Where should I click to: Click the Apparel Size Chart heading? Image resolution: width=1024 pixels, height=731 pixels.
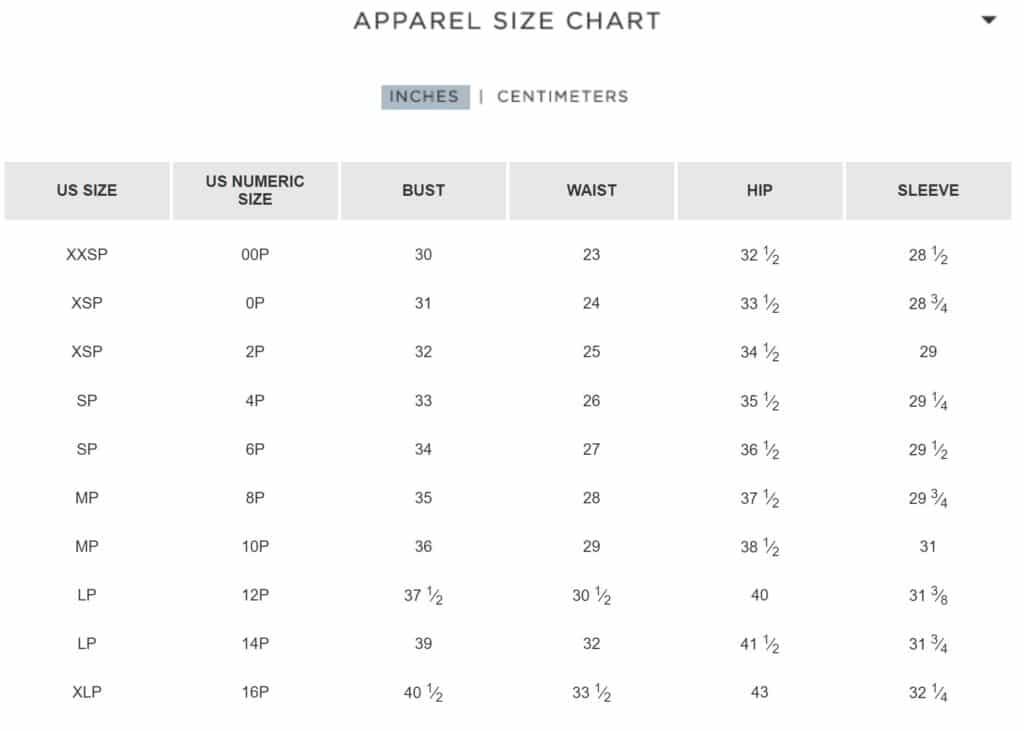(x=507, y=21)
